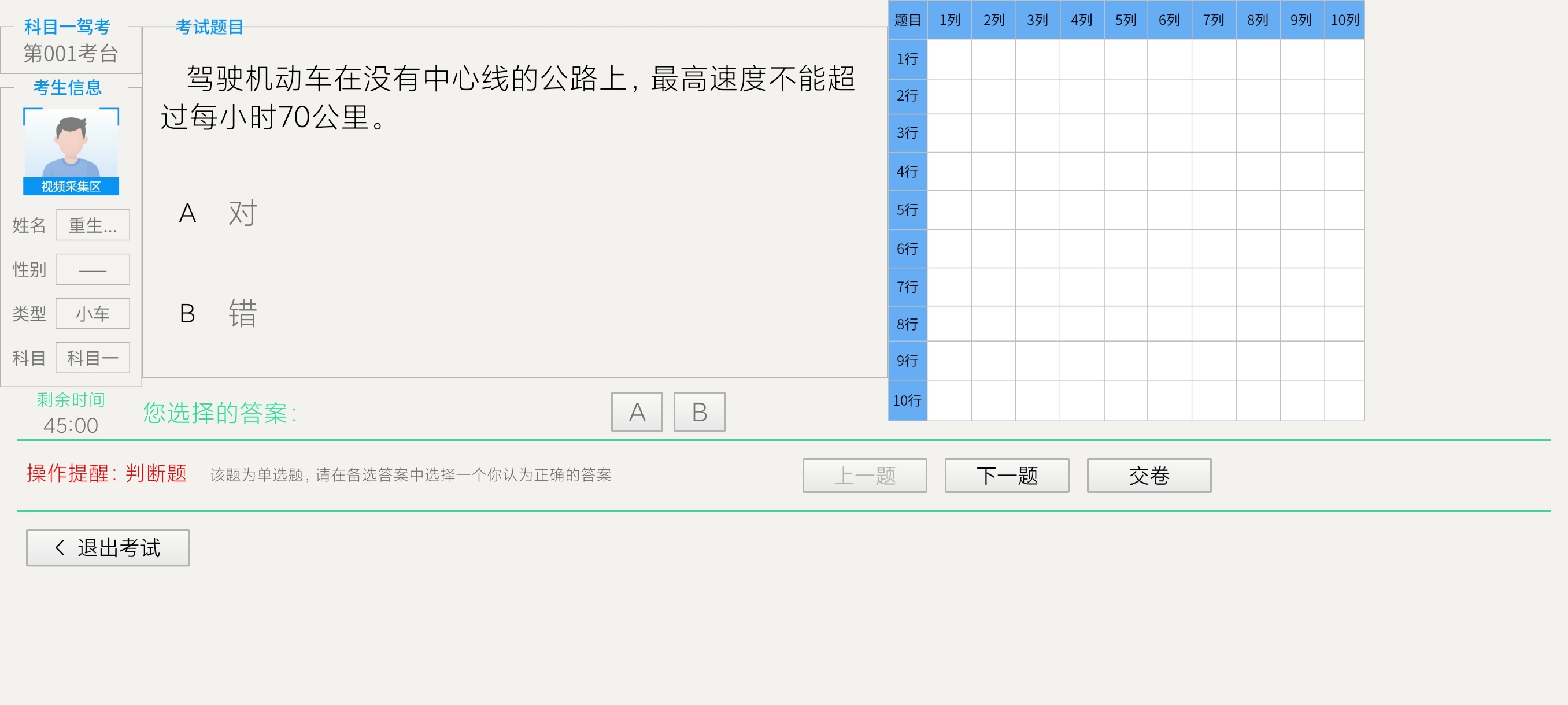The height and width of the screenshot is (705, 1568).
Task: Click the 6列 column header
Action: coord(1169,20)
